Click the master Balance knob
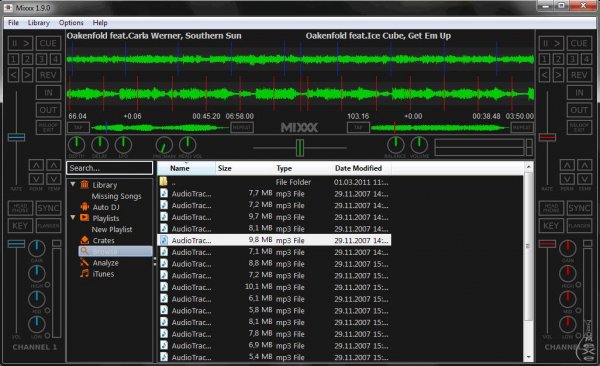Viewport: 600px width, 366px height. click(x=396, y=145)
